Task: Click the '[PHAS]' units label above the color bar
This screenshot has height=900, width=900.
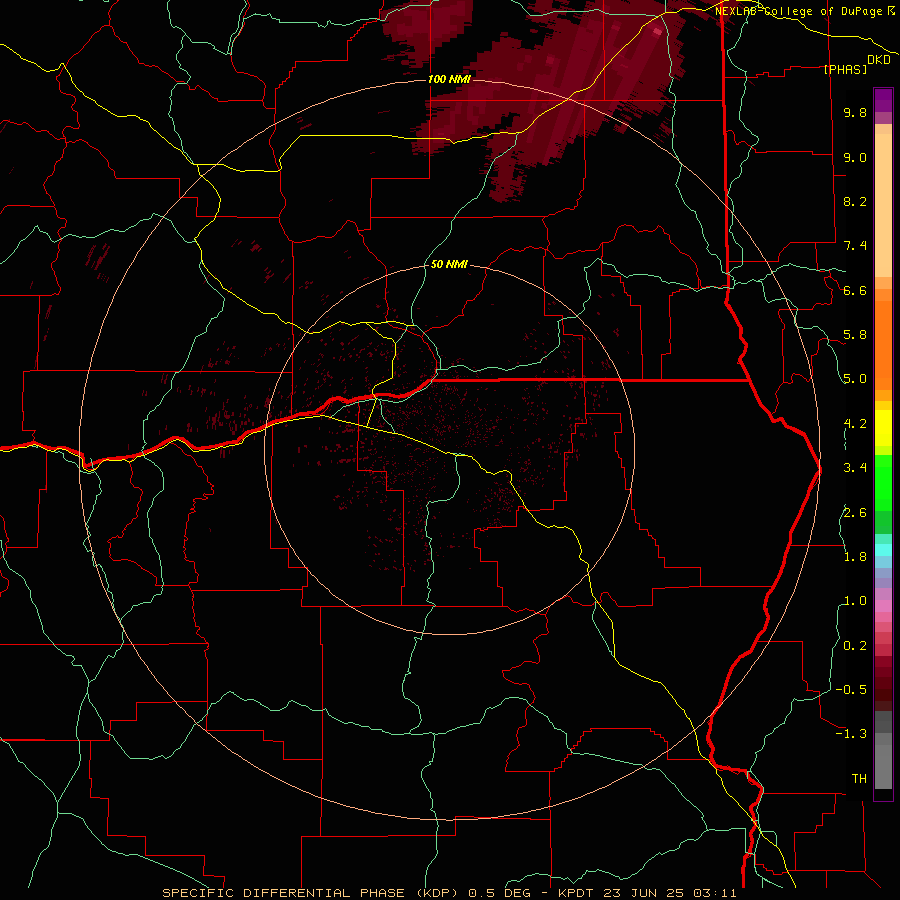Action: click(845, 69)
